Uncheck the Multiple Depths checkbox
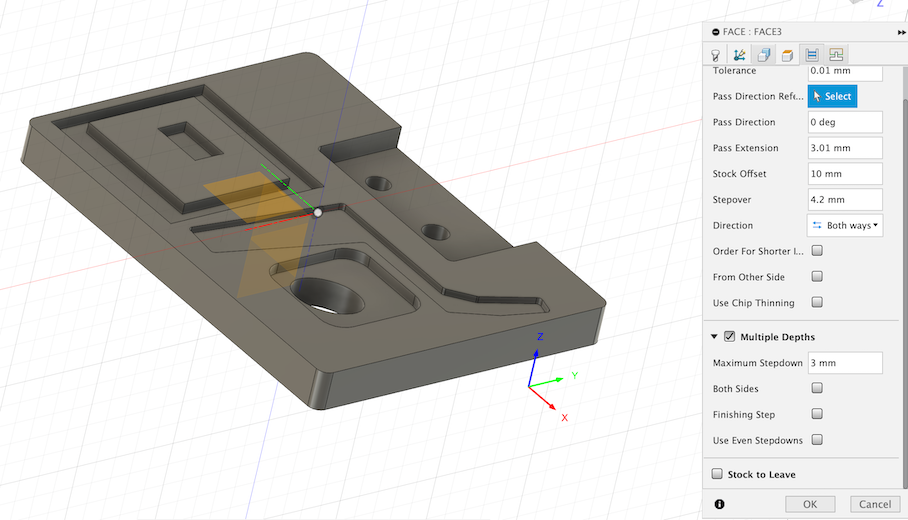908x520 pixels. click(730, 336)
